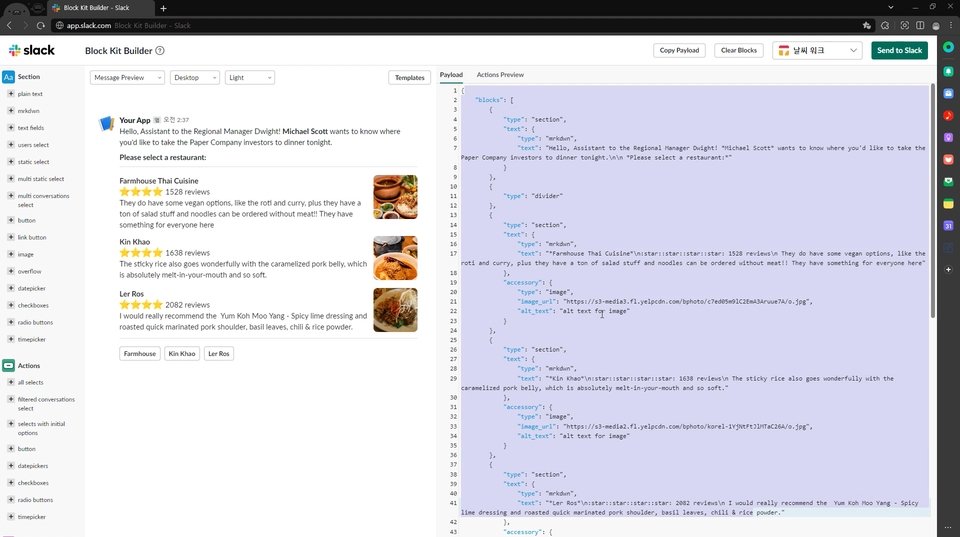Viewport: 960px width, 537px height.
Task: Switch to the Actions Preview tab
Action: click(x=500, y=75)
